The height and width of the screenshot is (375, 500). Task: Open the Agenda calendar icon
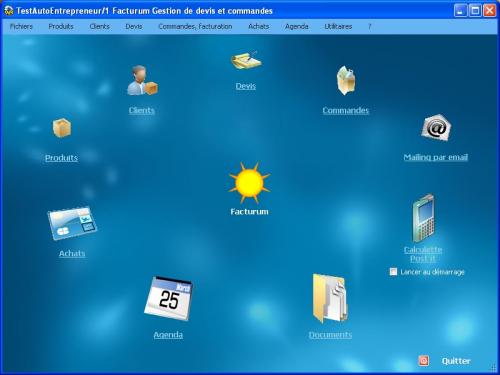[x=169, y=299]
